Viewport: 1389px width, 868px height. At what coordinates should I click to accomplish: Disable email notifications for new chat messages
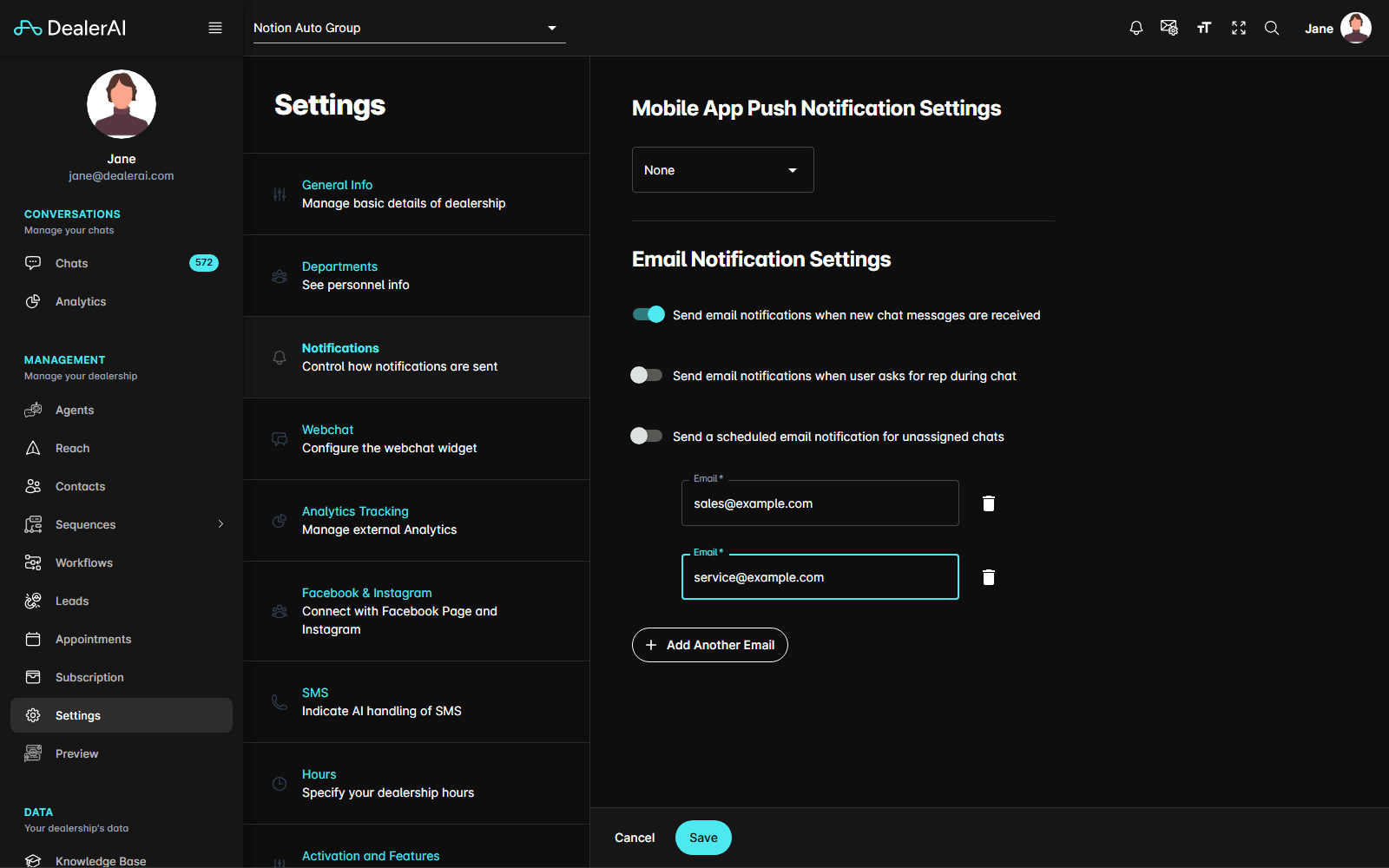point(648,315)
